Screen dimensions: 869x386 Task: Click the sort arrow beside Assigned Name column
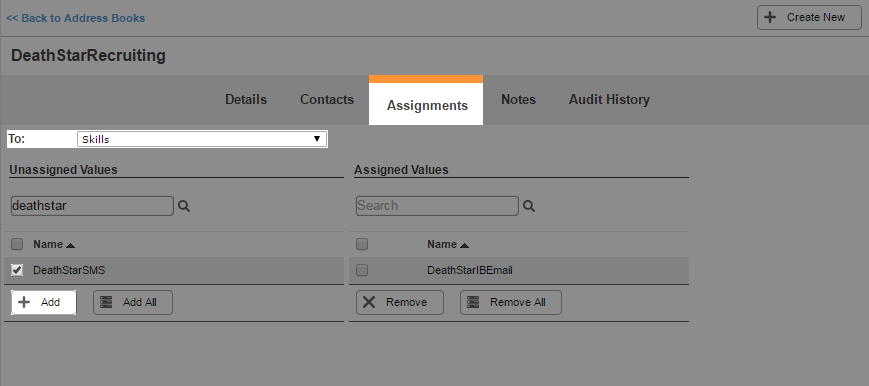tap(464, 245)
